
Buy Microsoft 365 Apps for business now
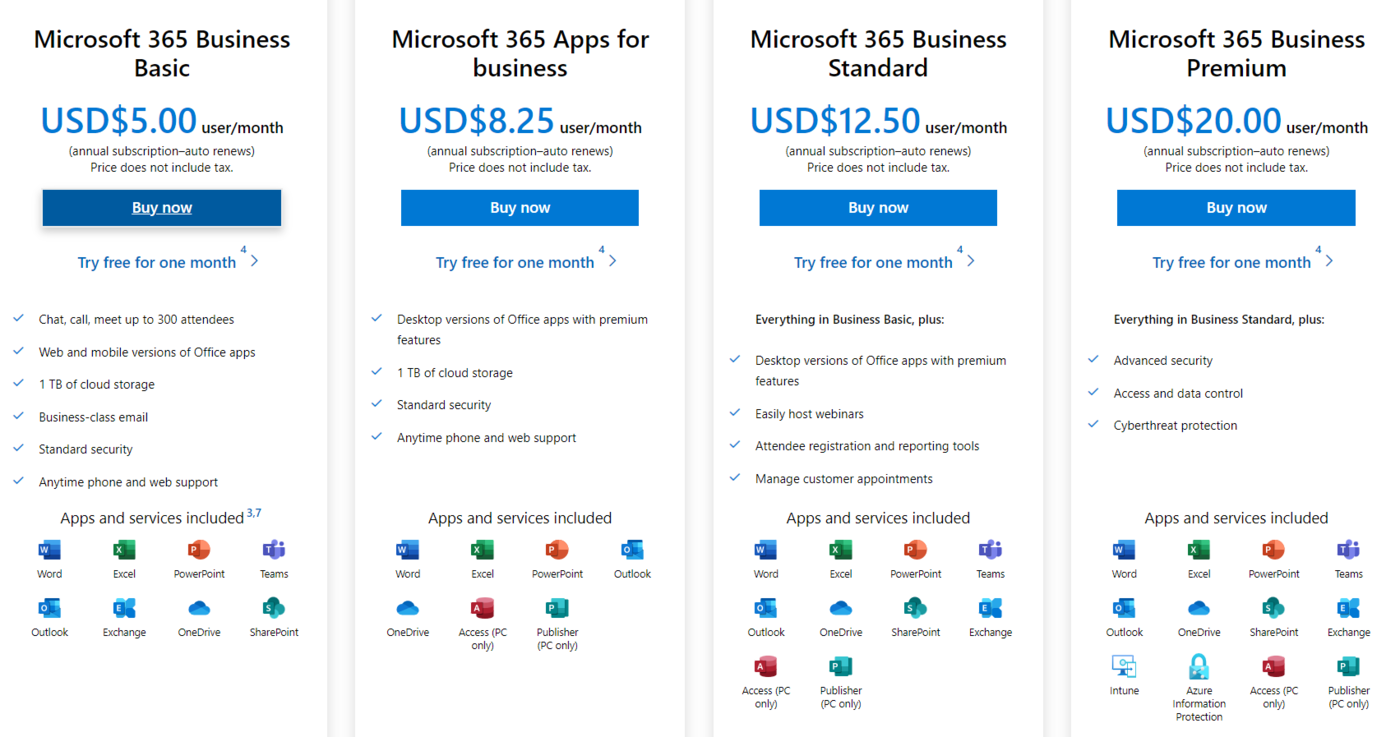click(520, 208)
